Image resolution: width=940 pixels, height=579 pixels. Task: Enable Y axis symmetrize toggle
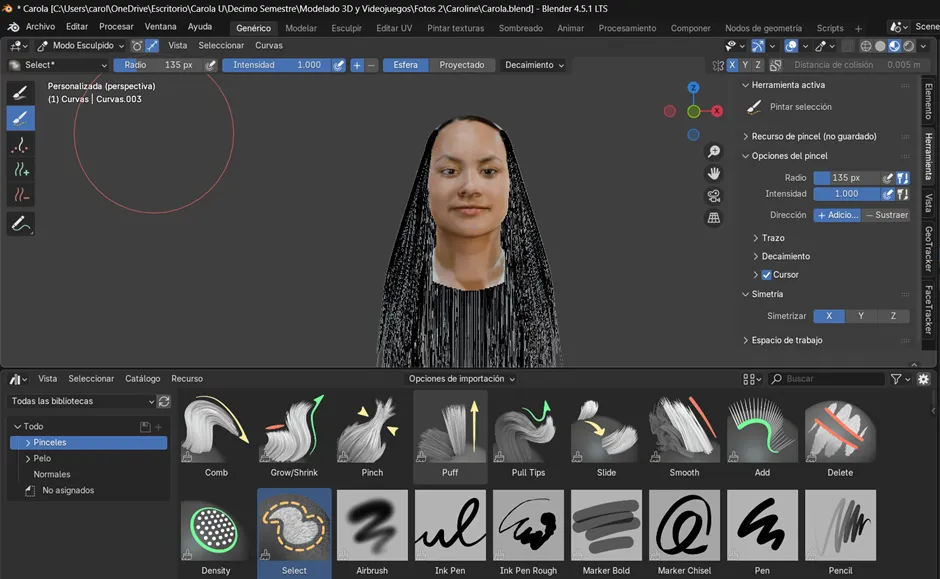[861, 316]
